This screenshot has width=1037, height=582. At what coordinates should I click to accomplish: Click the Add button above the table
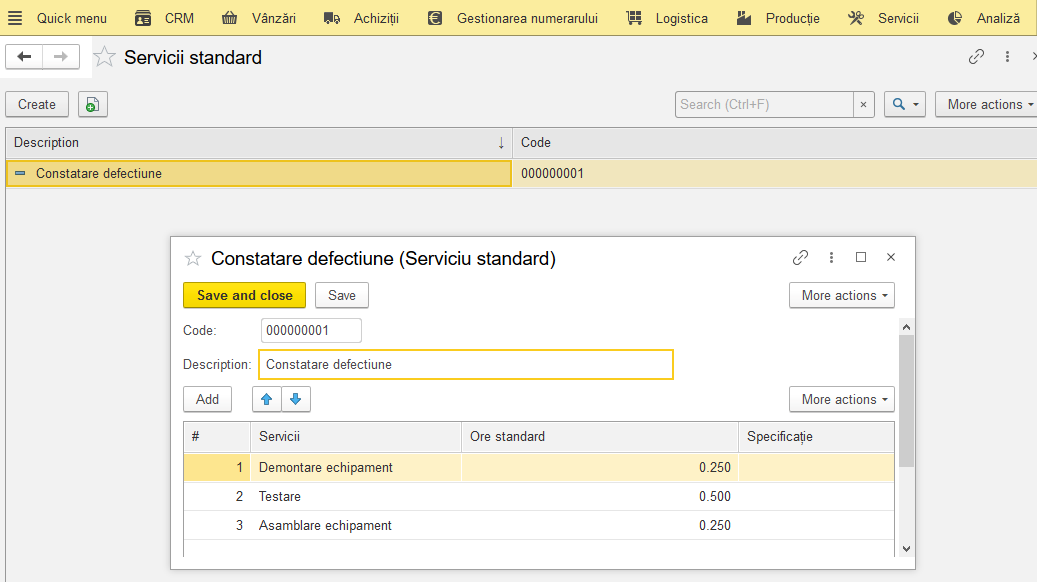click(x=208, y=399)
